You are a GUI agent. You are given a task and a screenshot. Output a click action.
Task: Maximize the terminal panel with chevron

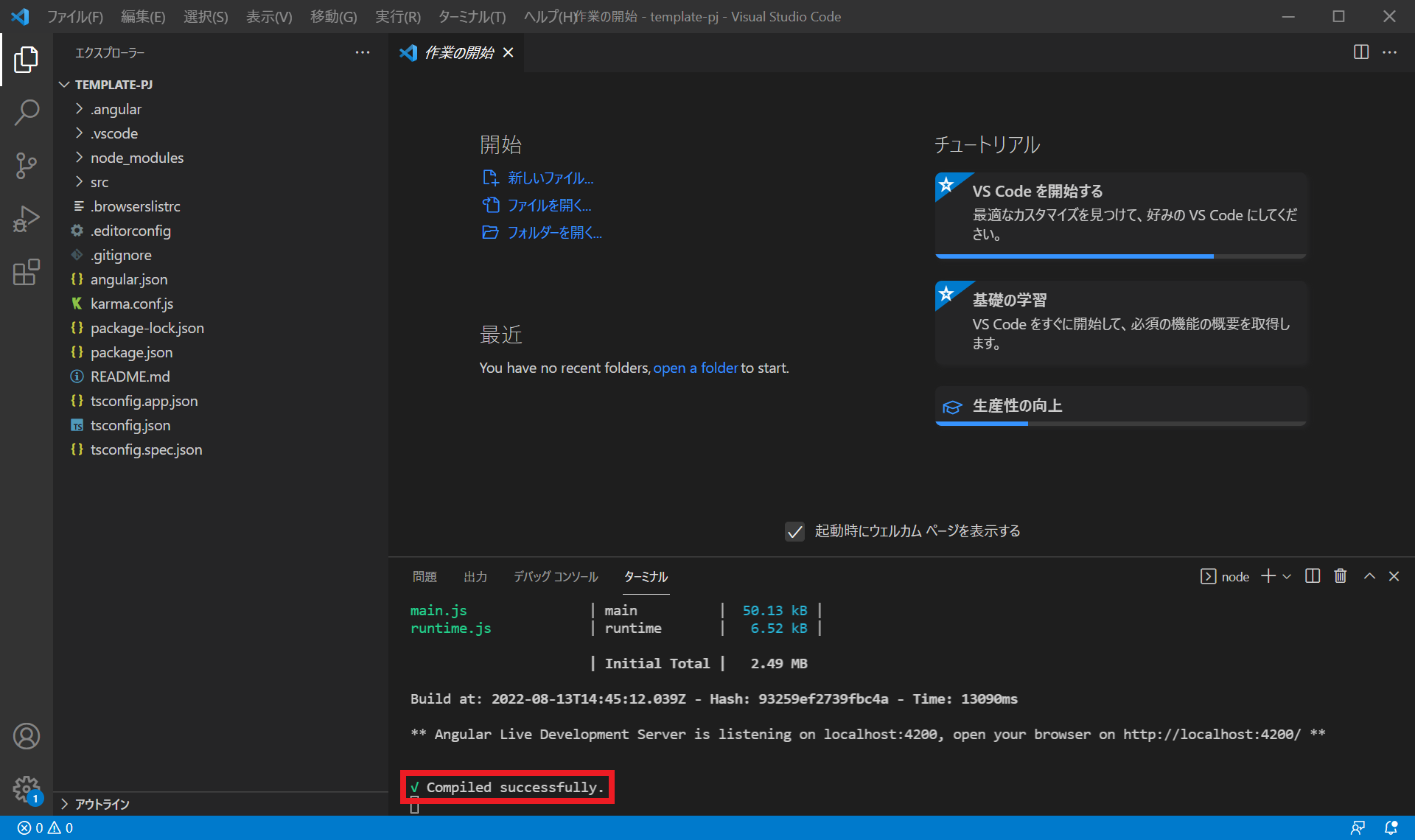tap(1369, 576)
